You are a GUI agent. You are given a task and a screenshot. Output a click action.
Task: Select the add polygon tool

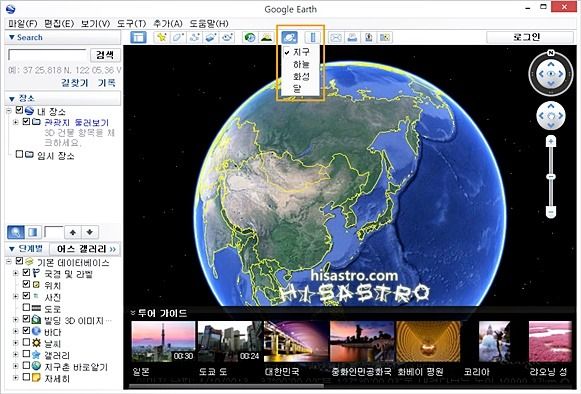[x=178, y=37]
